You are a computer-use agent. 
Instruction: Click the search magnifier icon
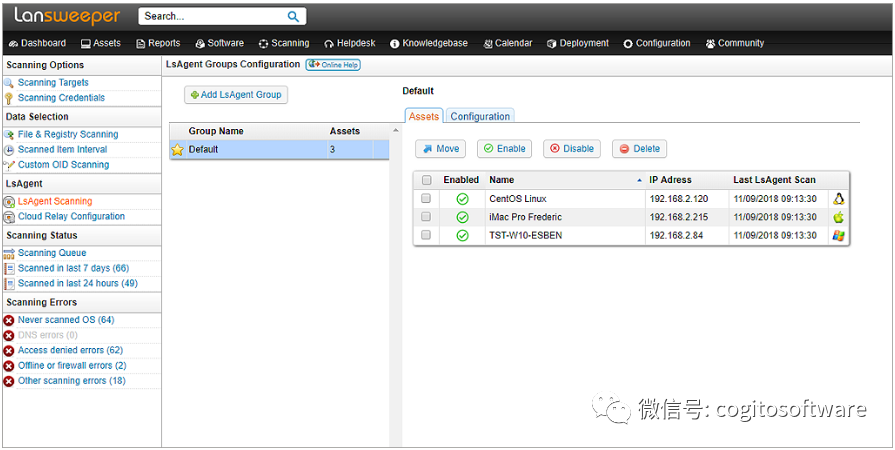pyautogui.click(x=293, y=17)
